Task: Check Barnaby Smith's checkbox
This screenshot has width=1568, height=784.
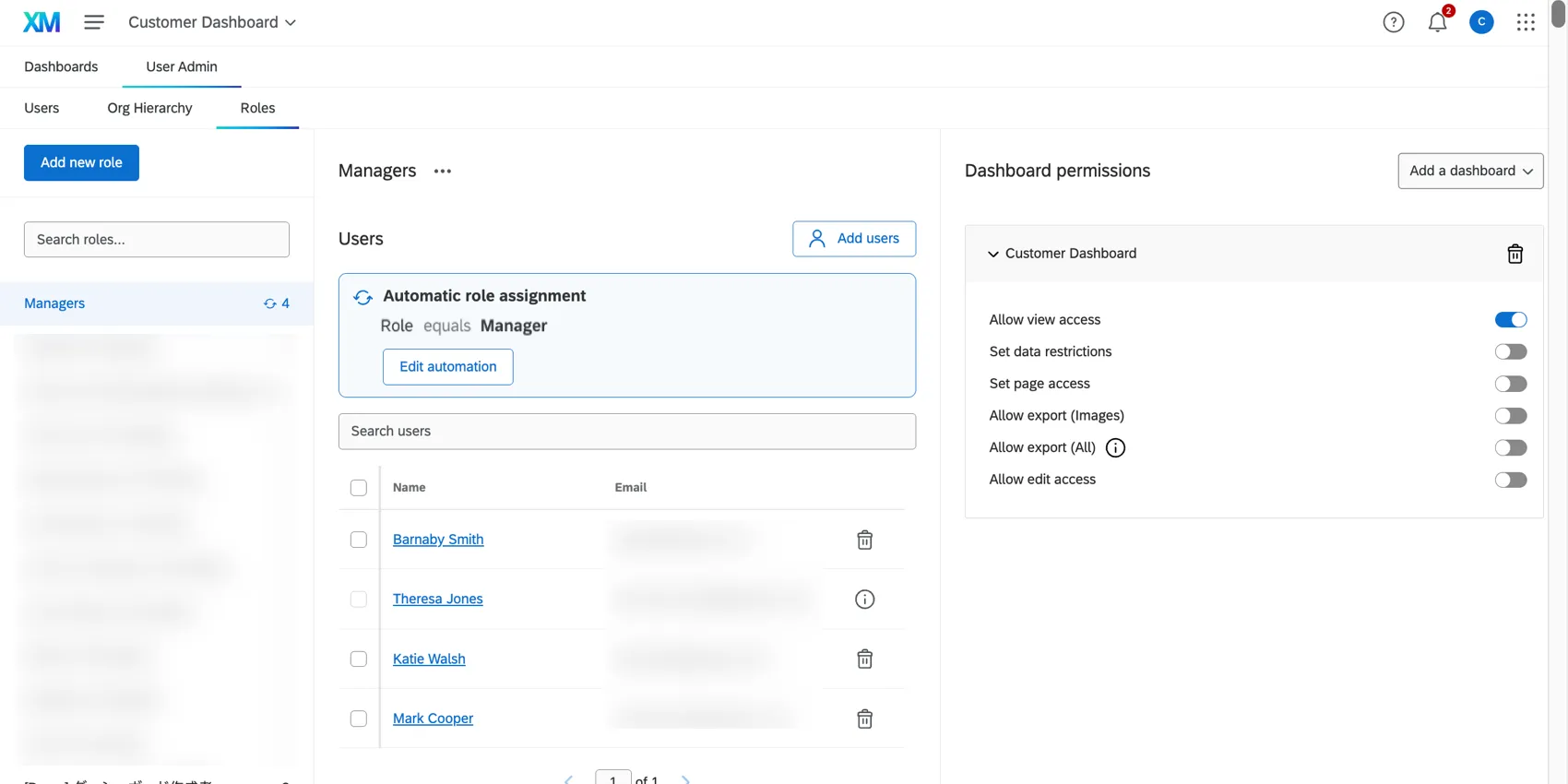Action: pos(359,540)
